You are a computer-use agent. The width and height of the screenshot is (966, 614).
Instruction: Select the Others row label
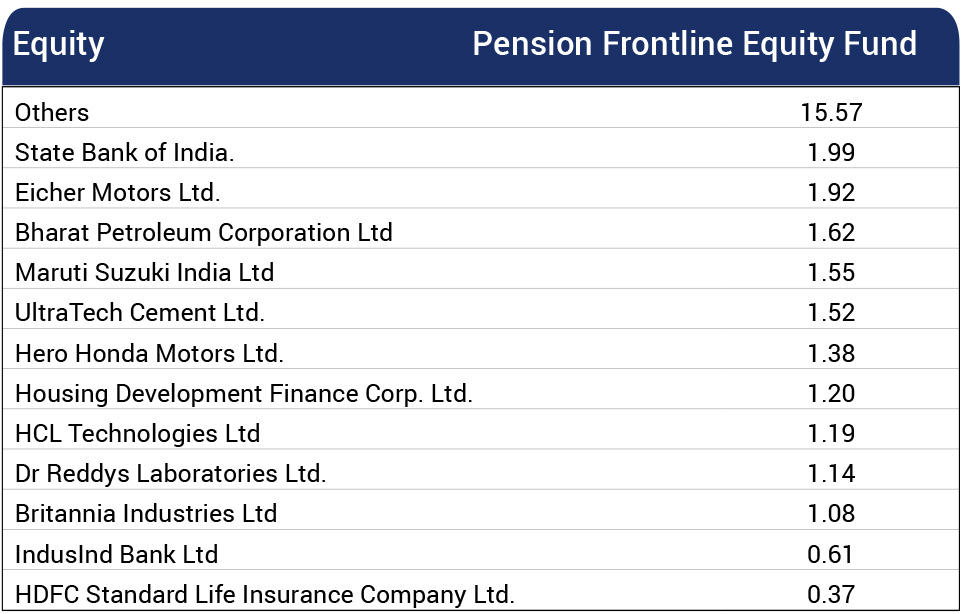coord(52,113)
